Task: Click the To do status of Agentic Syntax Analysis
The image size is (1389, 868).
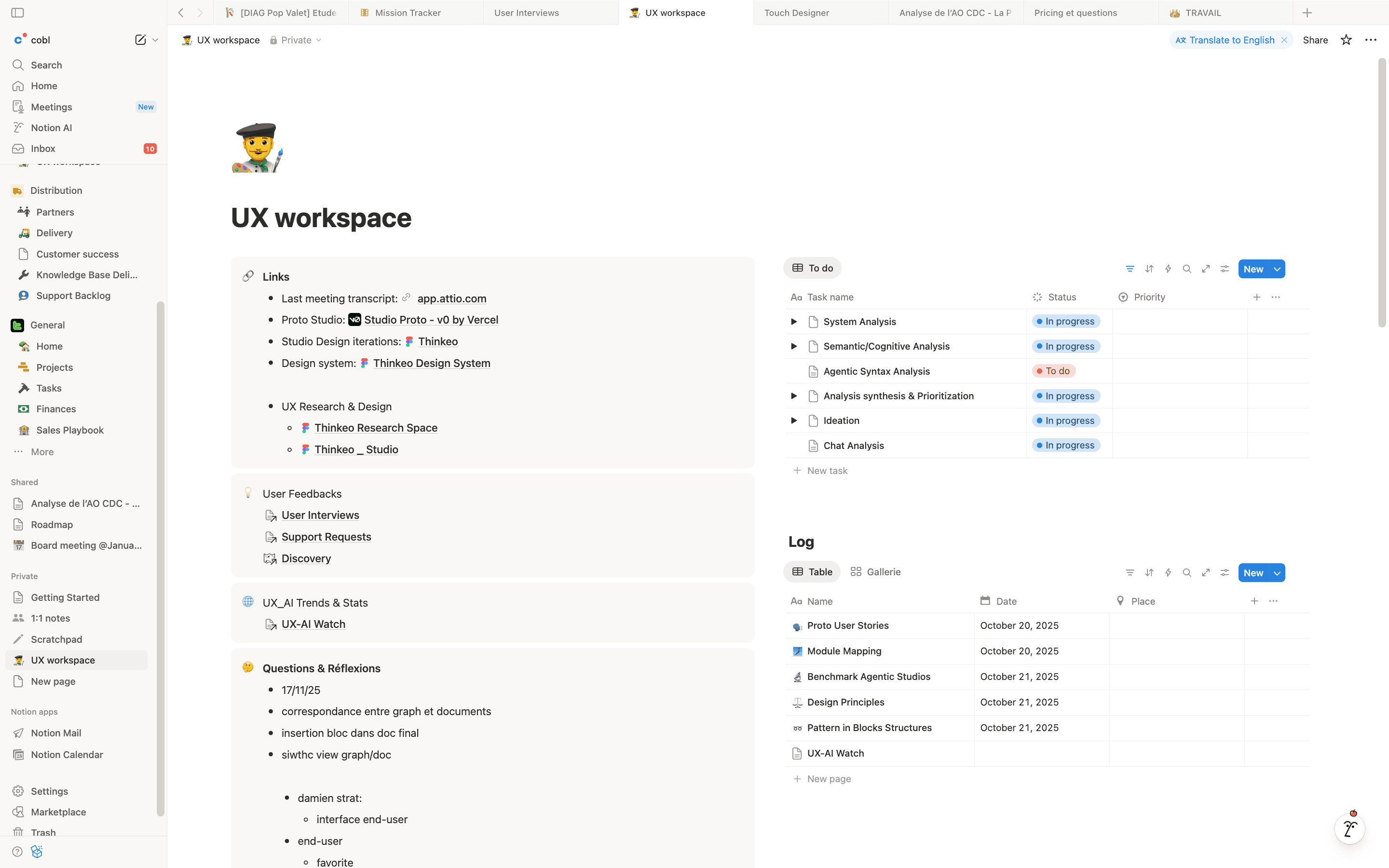Action: 1054,371
